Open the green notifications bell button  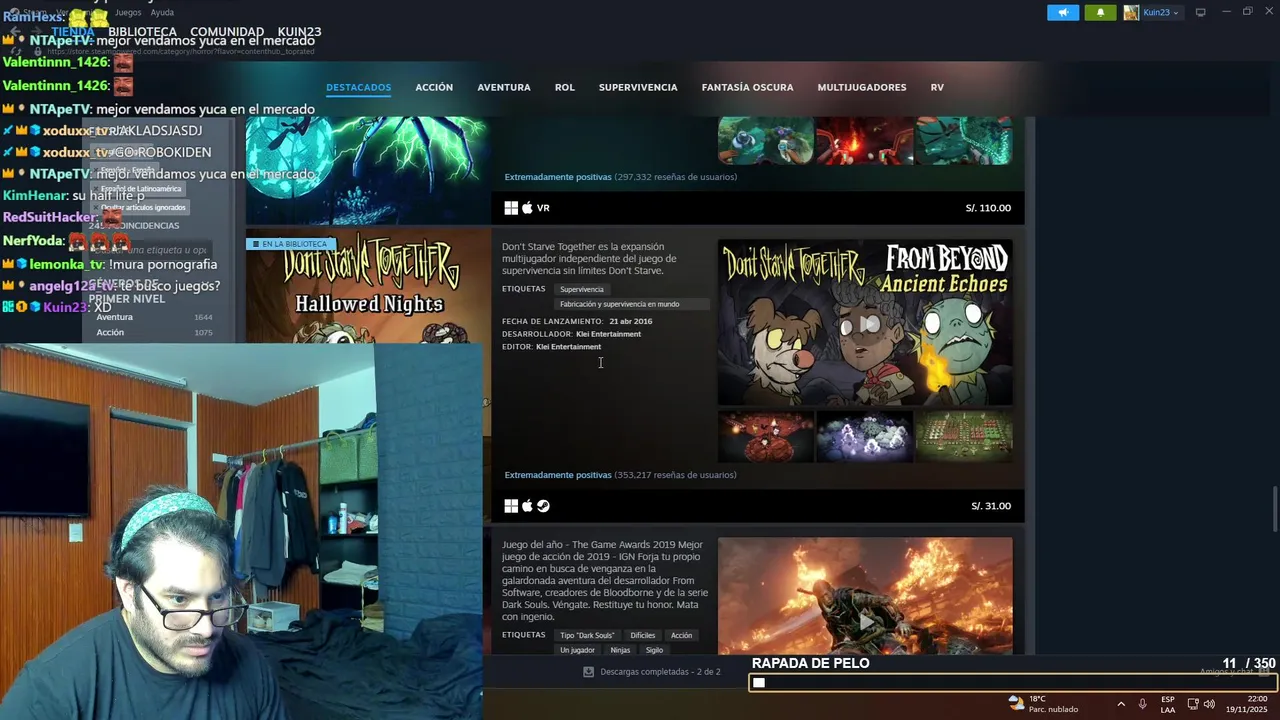[x=1100, y=12]
